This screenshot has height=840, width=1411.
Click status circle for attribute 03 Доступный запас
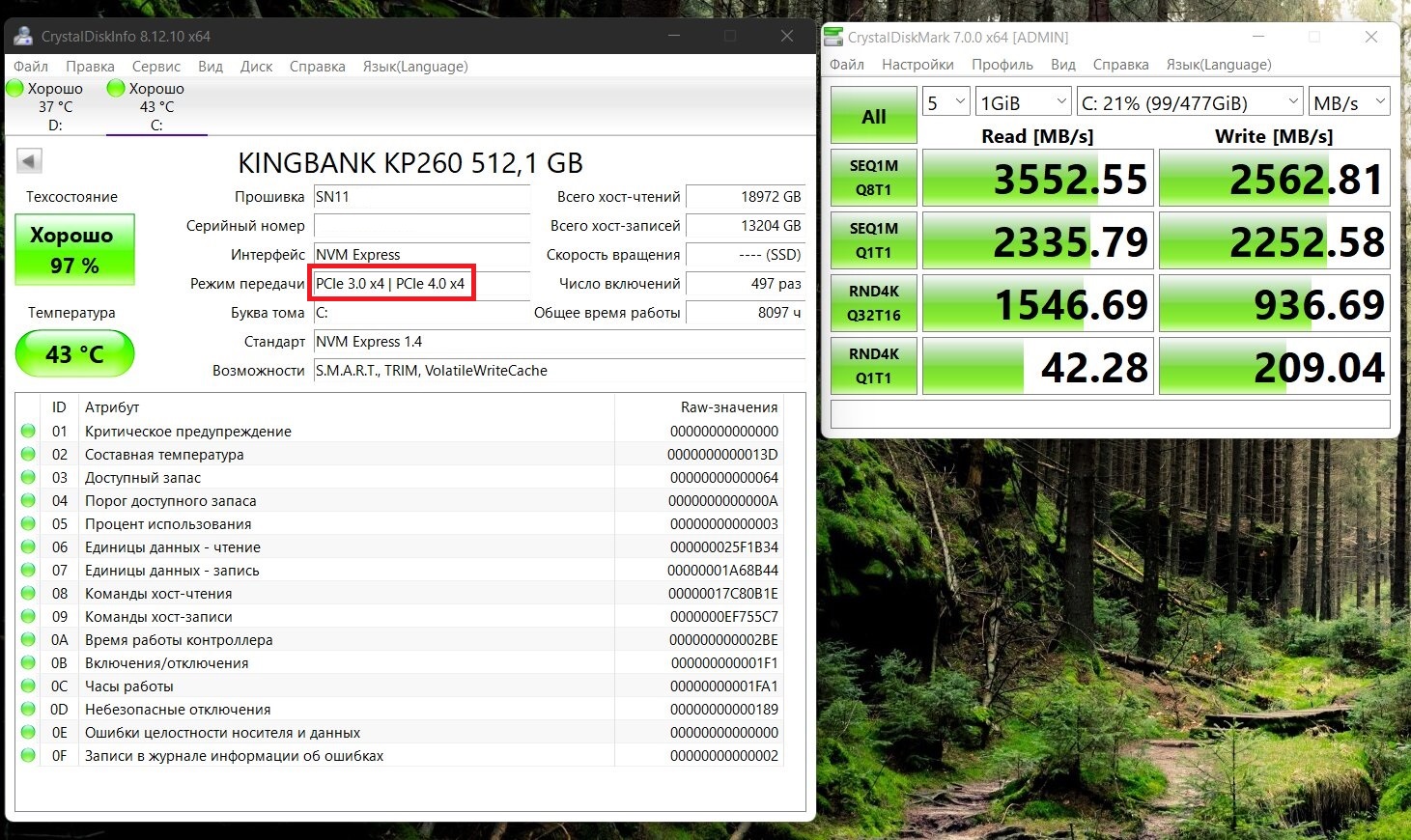point(28,477)
